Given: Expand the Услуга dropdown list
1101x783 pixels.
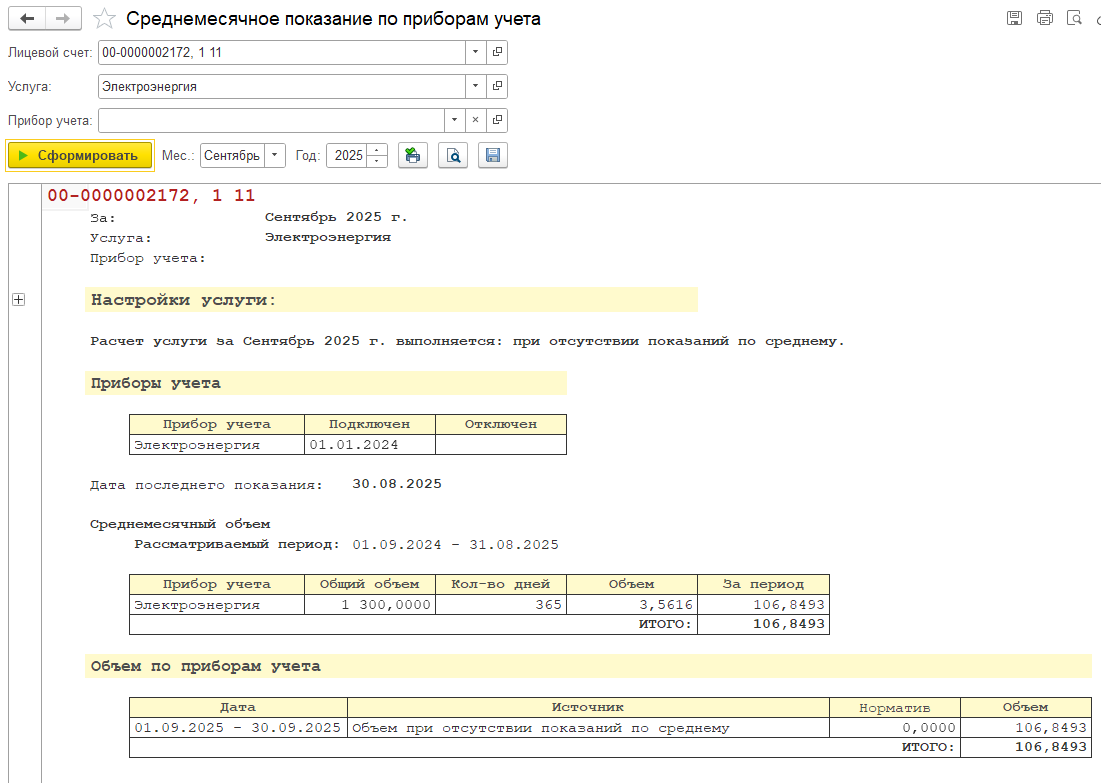Looking at the screenshot, I should [x=476, y=86].
